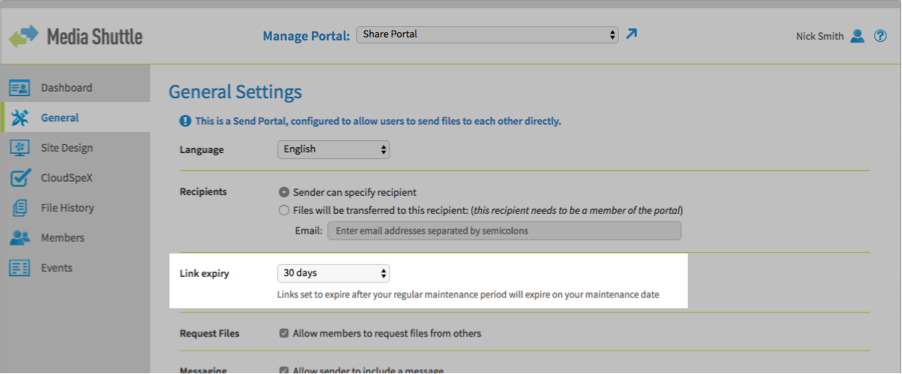Open the Language dropdown set to English

tap(333, 150)
